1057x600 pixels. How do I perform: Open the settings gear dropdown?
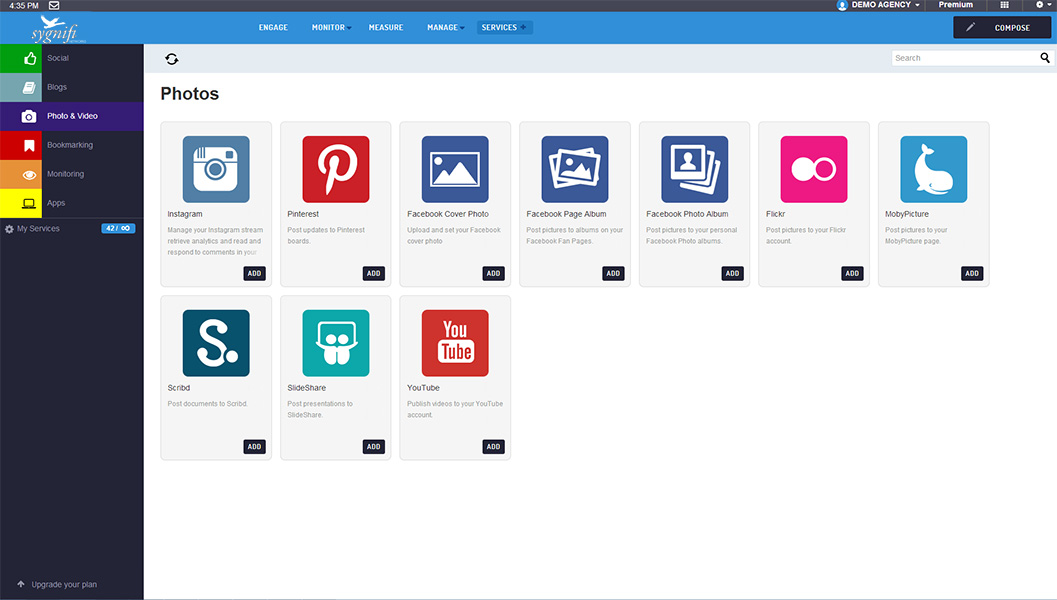1042,5
